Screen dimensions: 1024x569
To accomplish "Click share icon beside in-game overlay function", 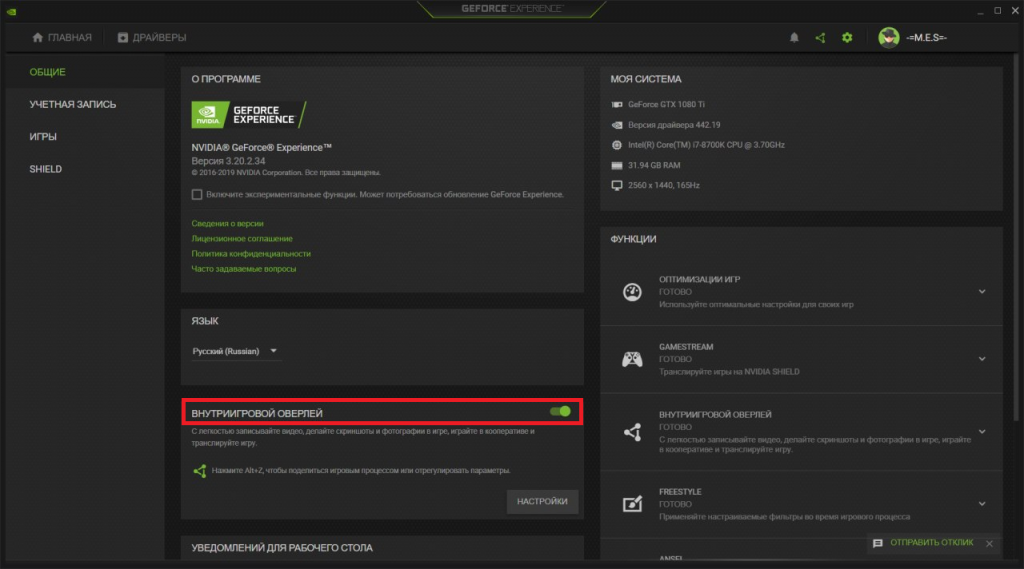I will [632, 432].
